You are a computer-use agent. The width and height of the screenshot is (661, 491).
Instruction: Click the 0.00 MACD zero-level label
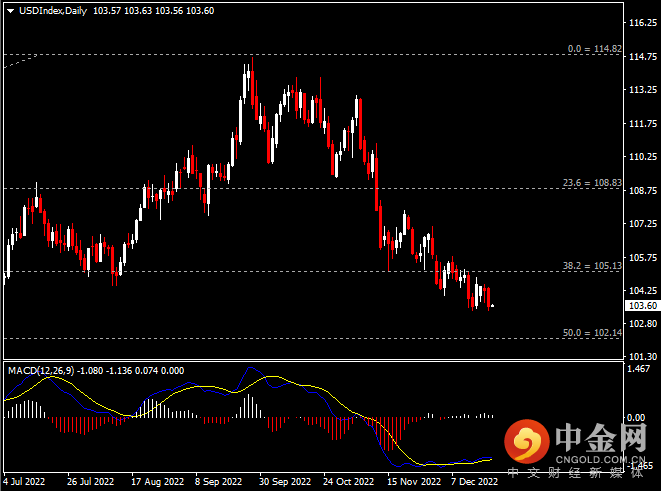(637, 417)
